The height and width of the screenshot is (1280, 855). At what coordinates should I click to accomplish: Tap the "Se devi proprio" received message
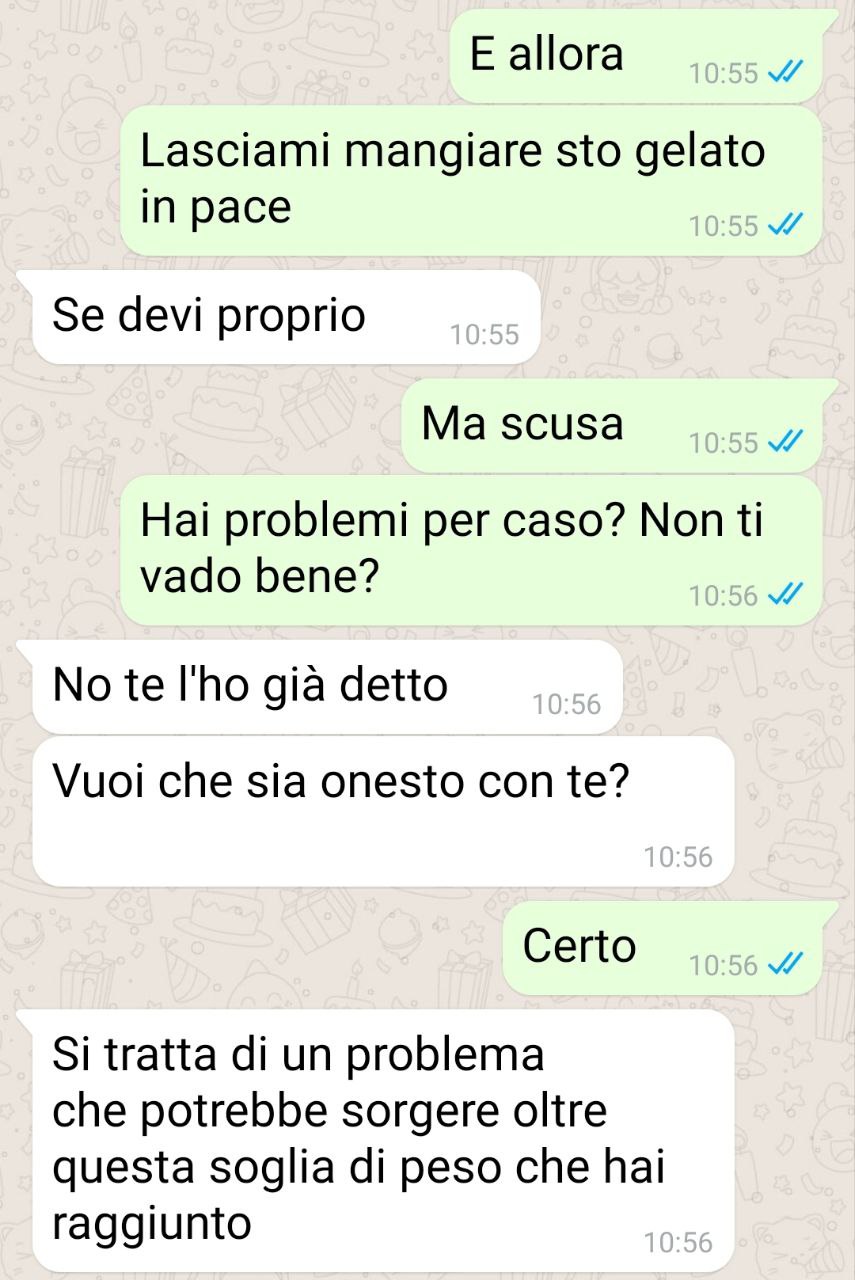coord(285,317)
